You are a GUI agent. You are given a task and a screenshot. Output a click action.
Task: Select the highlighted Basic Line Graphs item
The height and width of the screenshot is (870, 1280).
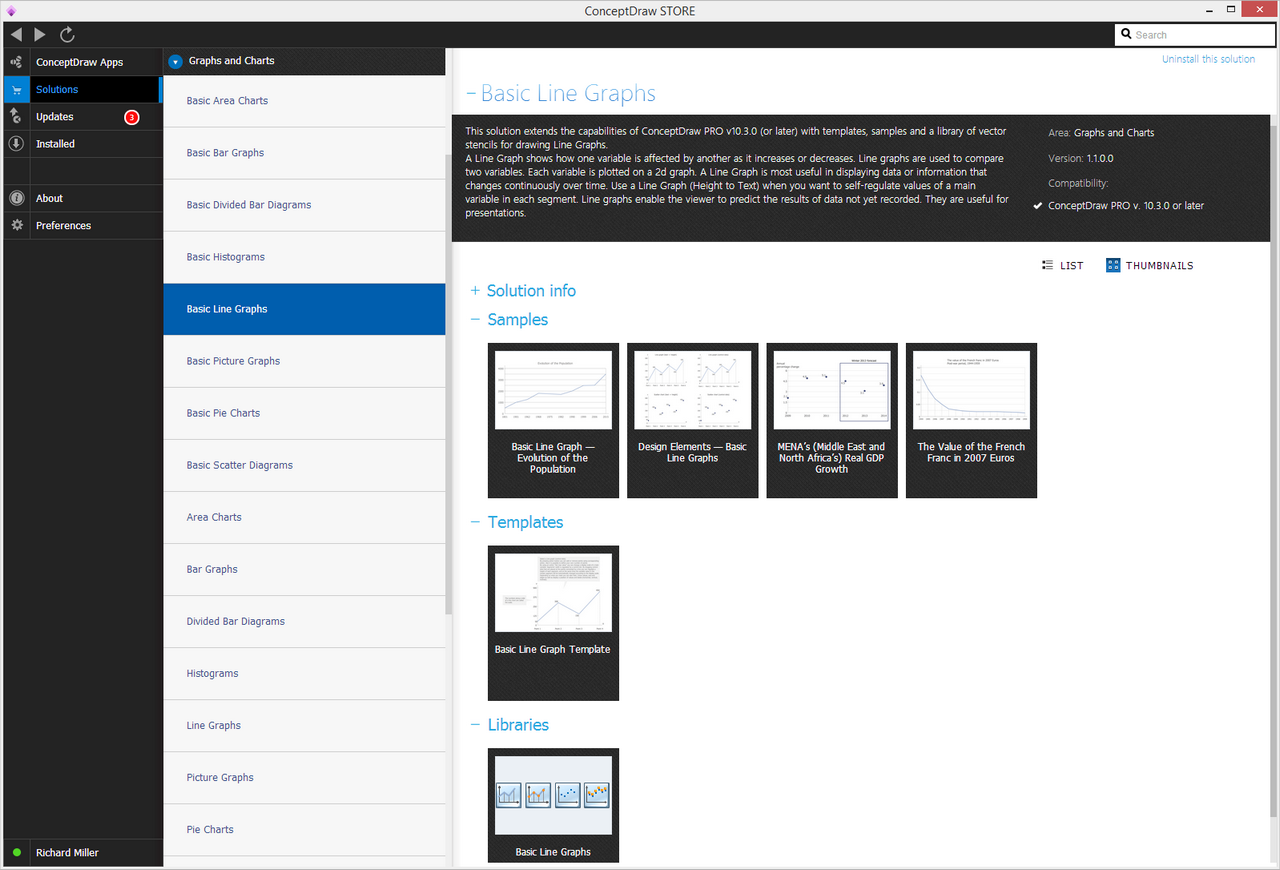304,309
